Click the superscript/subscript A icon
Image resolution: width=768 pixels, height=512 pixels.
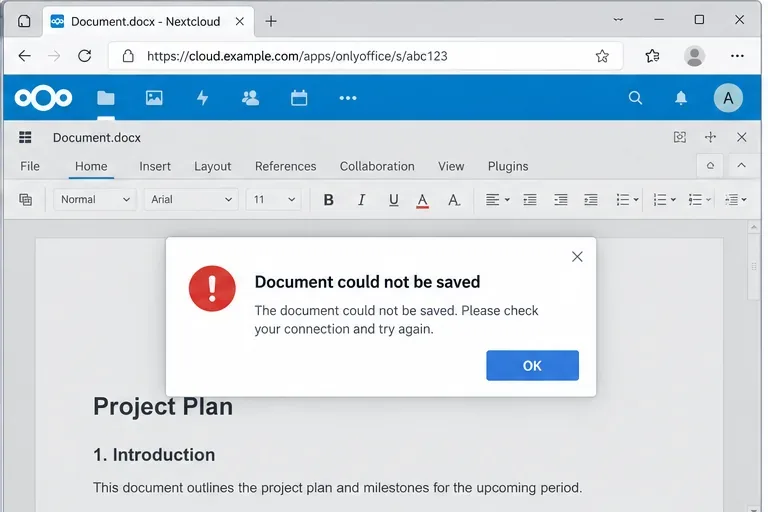coord(454,199)
